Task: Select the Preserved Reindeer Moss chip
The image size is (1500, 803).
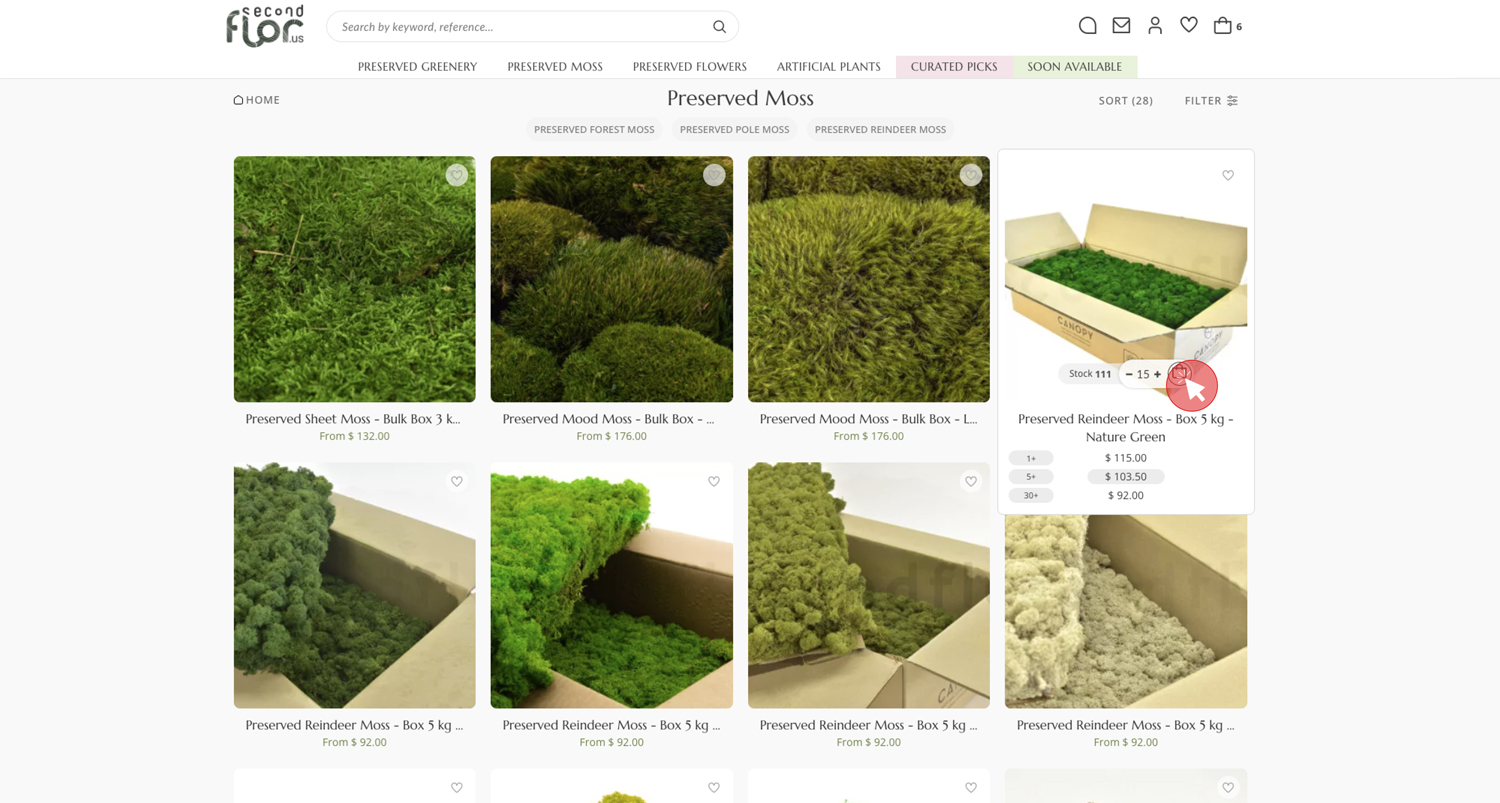Action: click(x=880, y=129)
